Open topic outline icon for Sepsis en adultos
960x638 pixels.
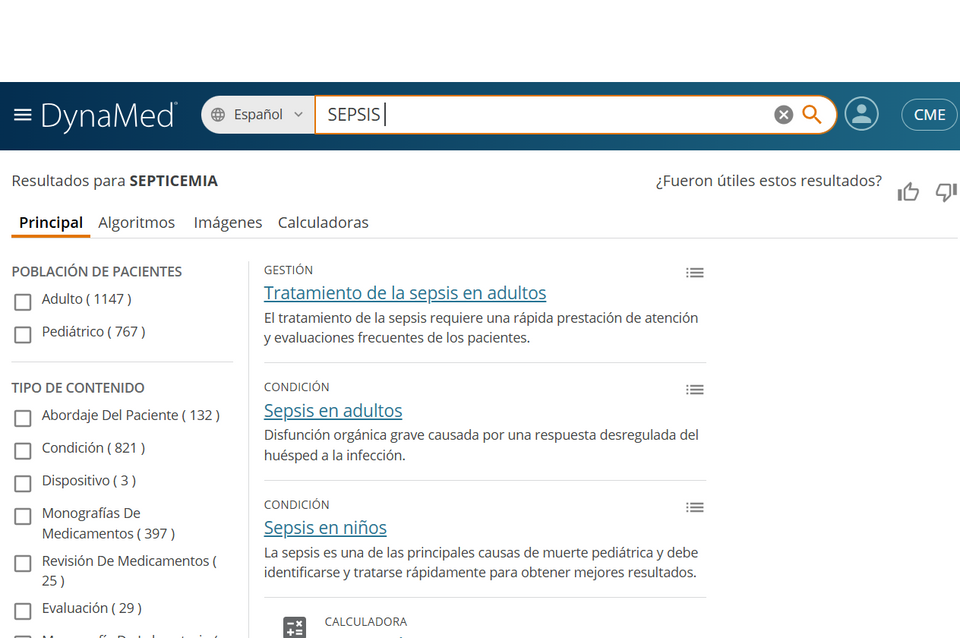695,390
